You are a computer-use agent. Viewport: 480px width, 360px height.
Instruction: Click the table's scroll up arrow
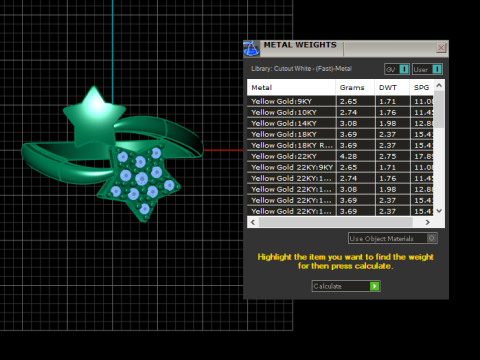click(439, 86)
